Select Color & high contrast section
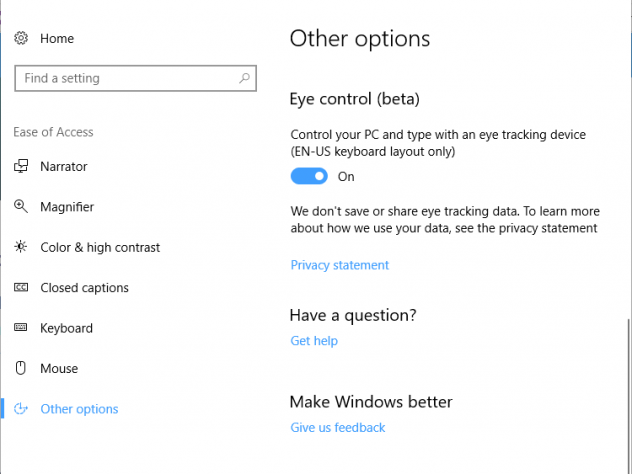The width and height of the screenshot is (632, 474). click(100, 247)
